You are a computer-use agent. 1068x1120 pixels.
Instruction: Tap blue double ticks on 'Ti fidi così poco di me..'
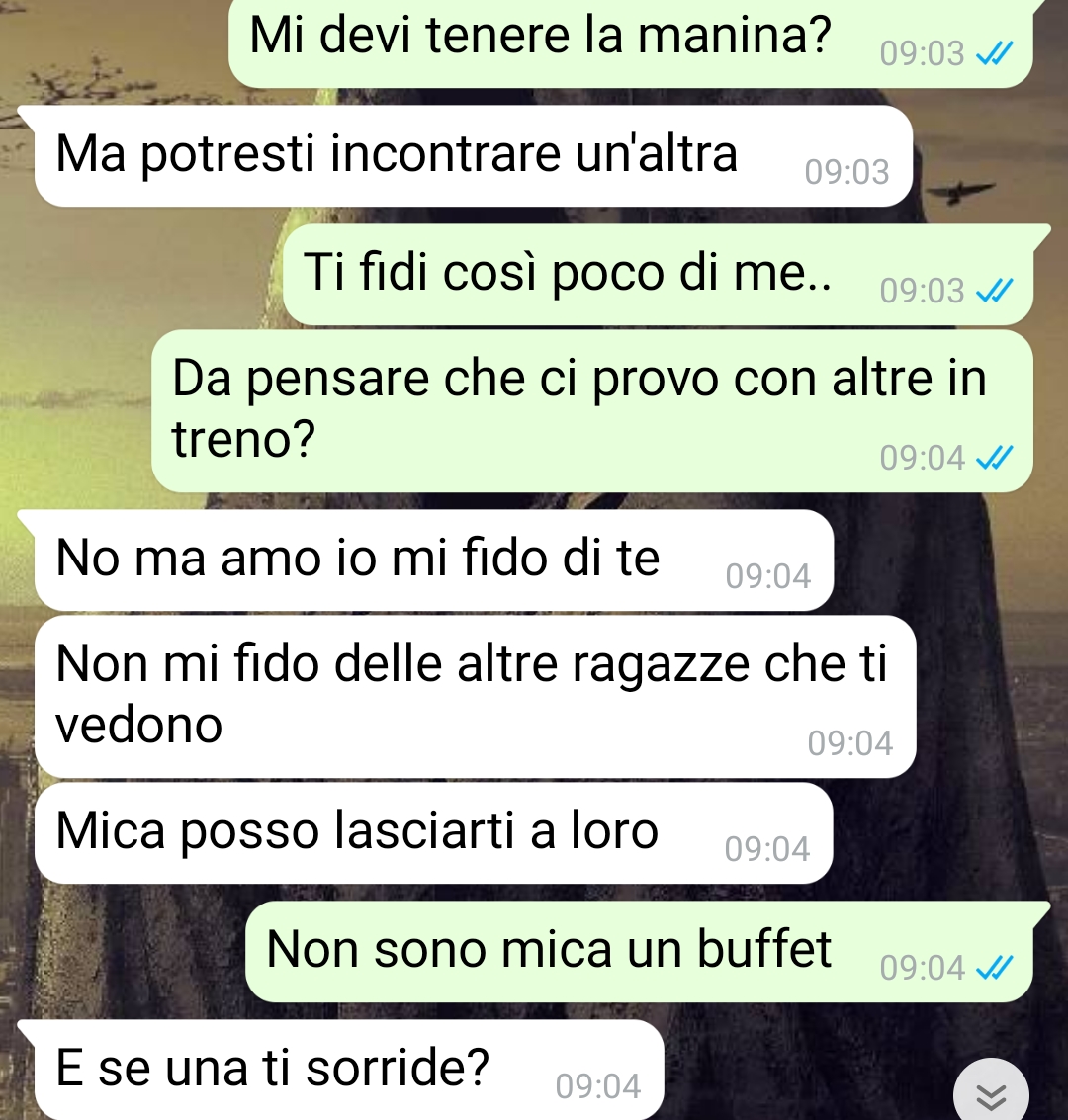click(995, 291)
